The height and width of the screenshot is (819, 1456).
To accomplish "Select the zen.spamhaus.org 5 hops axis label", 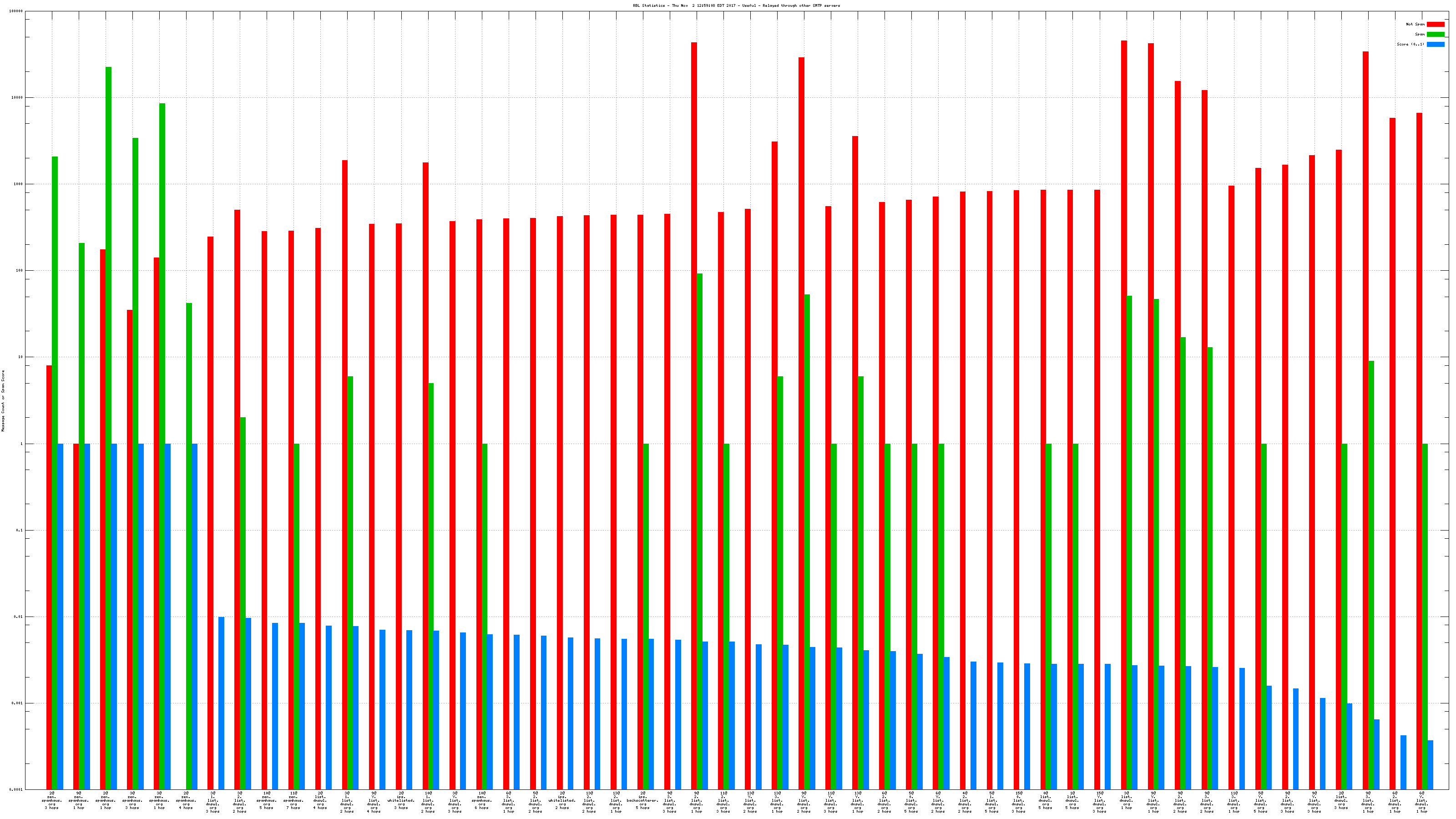I will point(266,800).
